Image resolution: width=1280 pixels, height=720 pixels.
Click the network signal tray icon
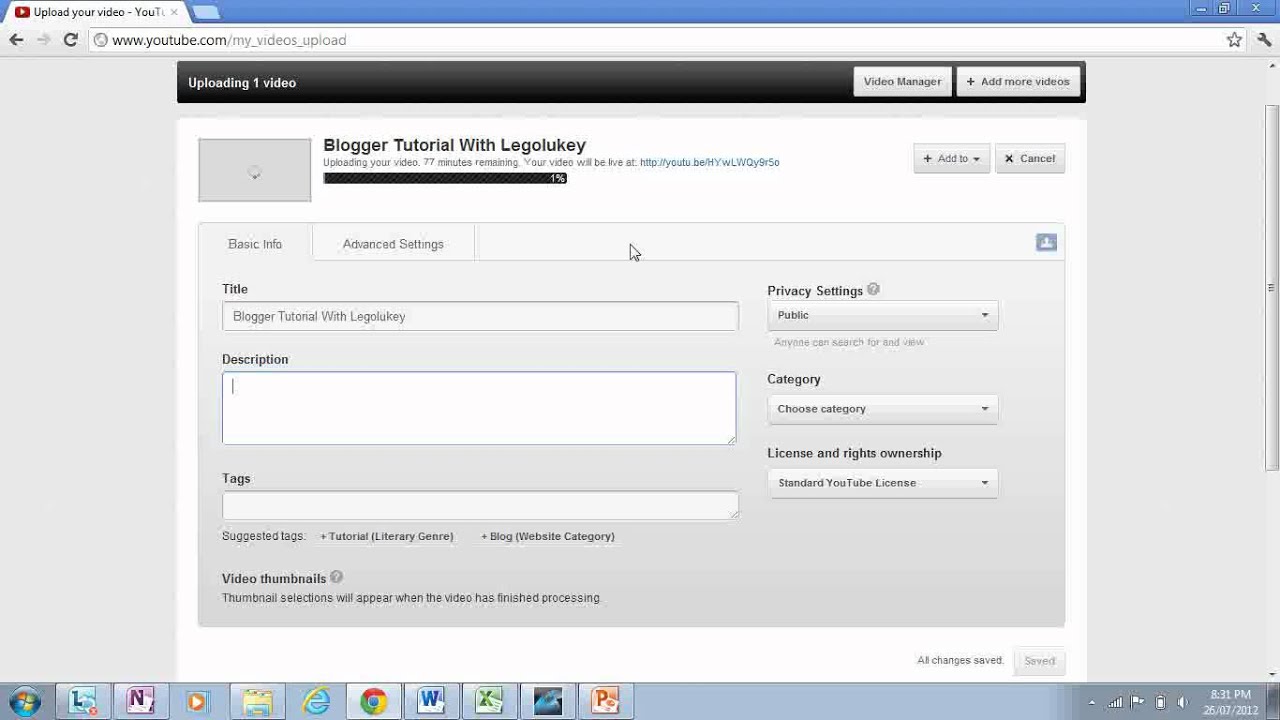[x=1115, y=702]
